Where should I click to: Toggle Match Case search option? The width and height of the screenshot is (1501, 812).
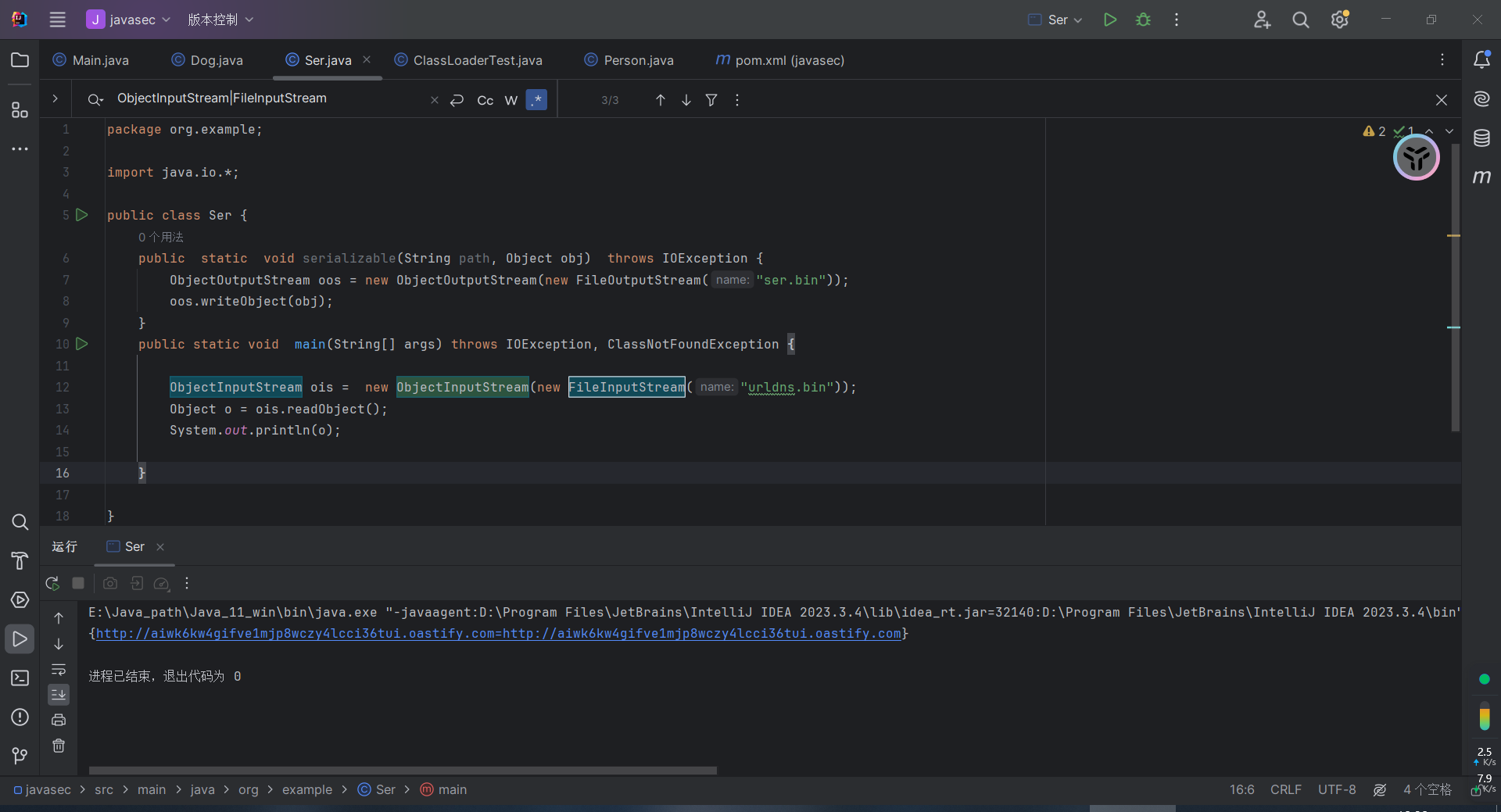[485, 100]
